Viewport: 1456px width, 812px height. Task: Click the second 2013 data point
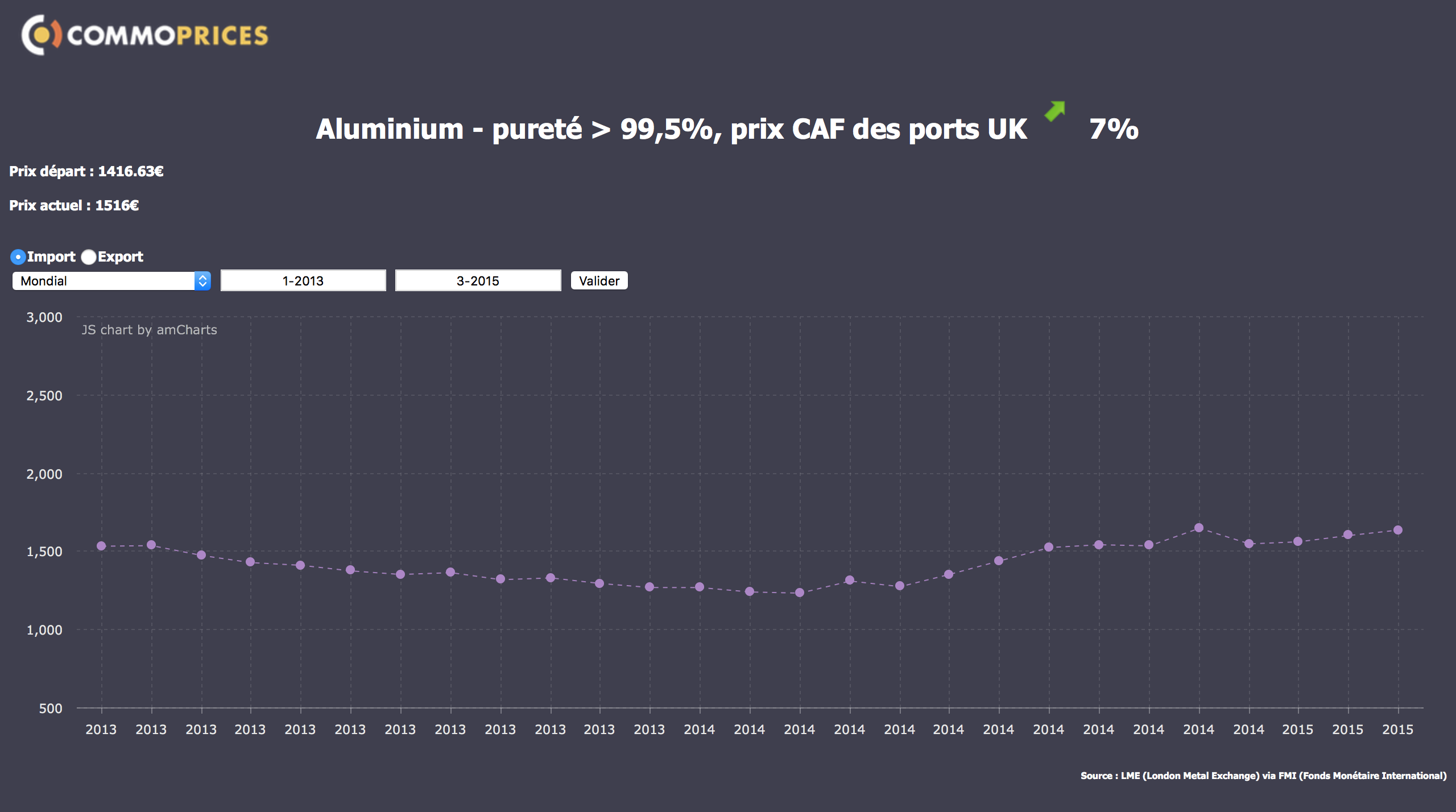(151, 545)
